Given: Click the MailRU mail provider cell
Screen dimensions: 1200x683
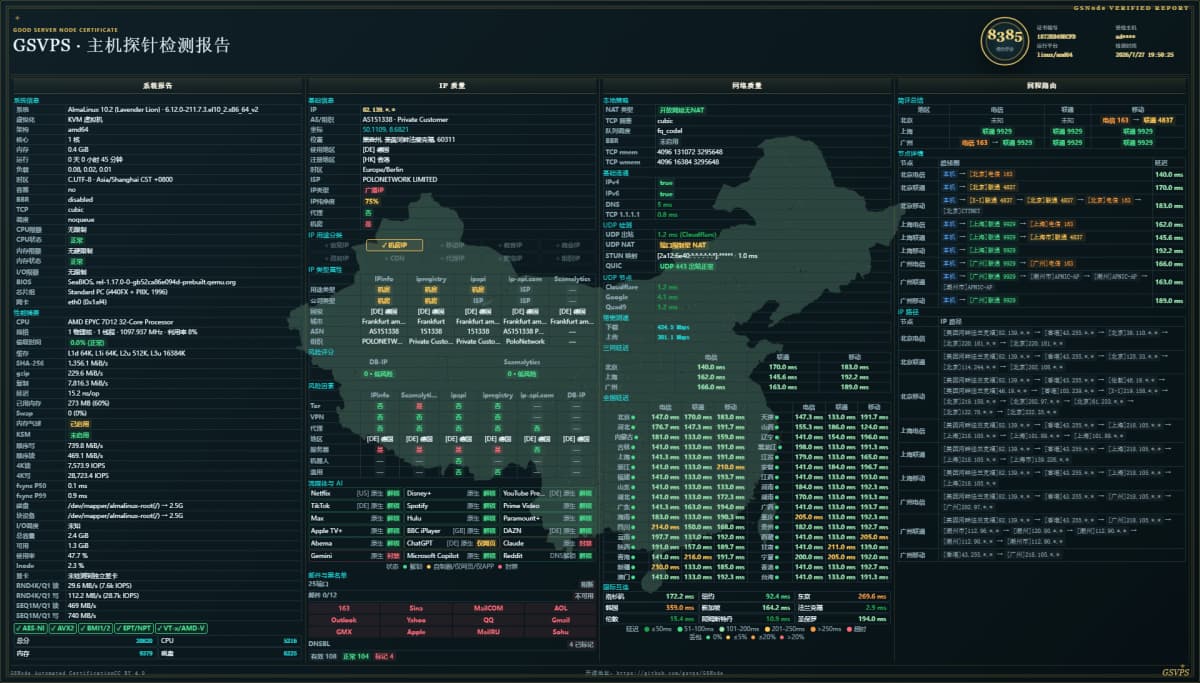Looking at the screenshot, I should coord(488,632).
